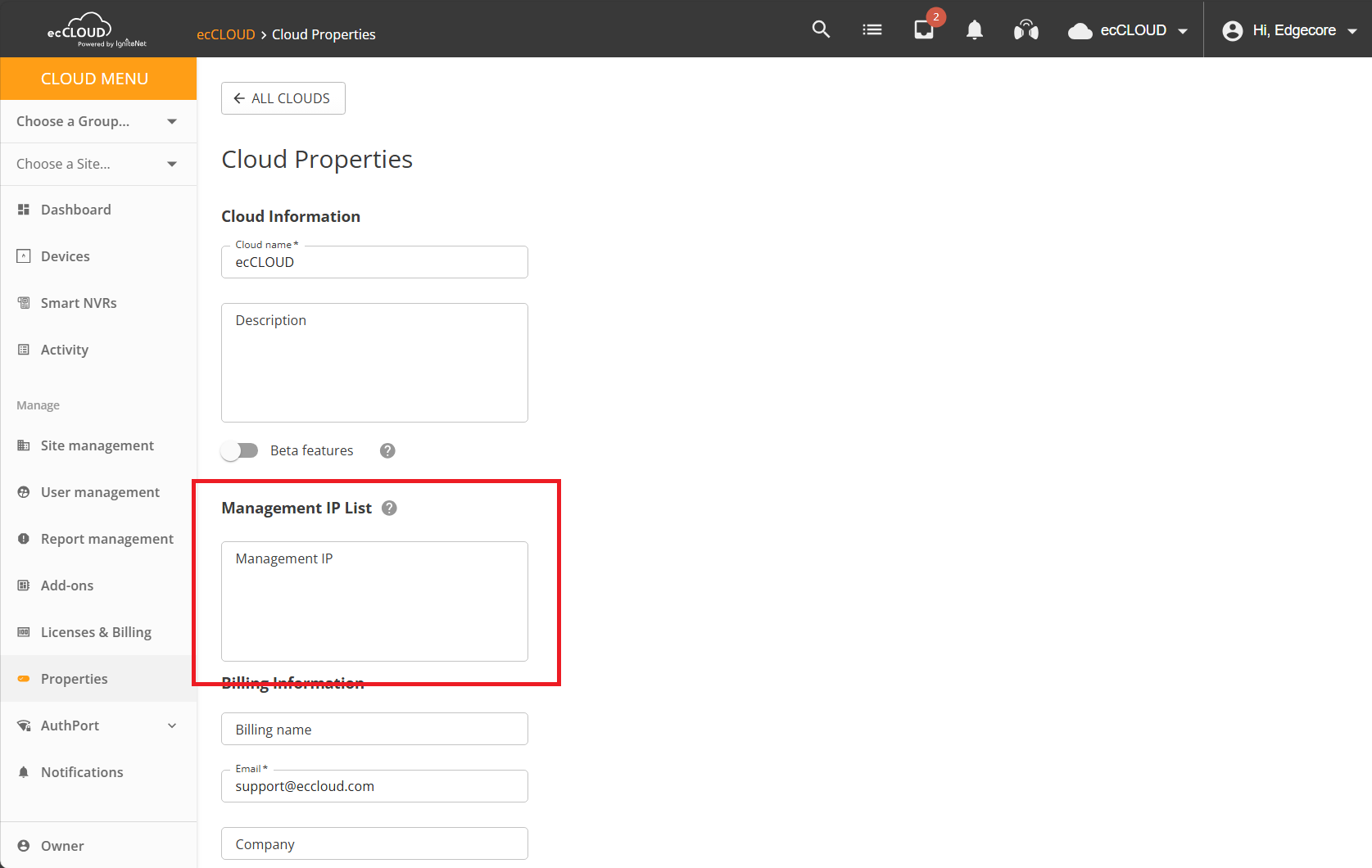The height and width of the screenshot is (868, 1372).
Task: Click the Activity list icon
Action: coord(24,350)
